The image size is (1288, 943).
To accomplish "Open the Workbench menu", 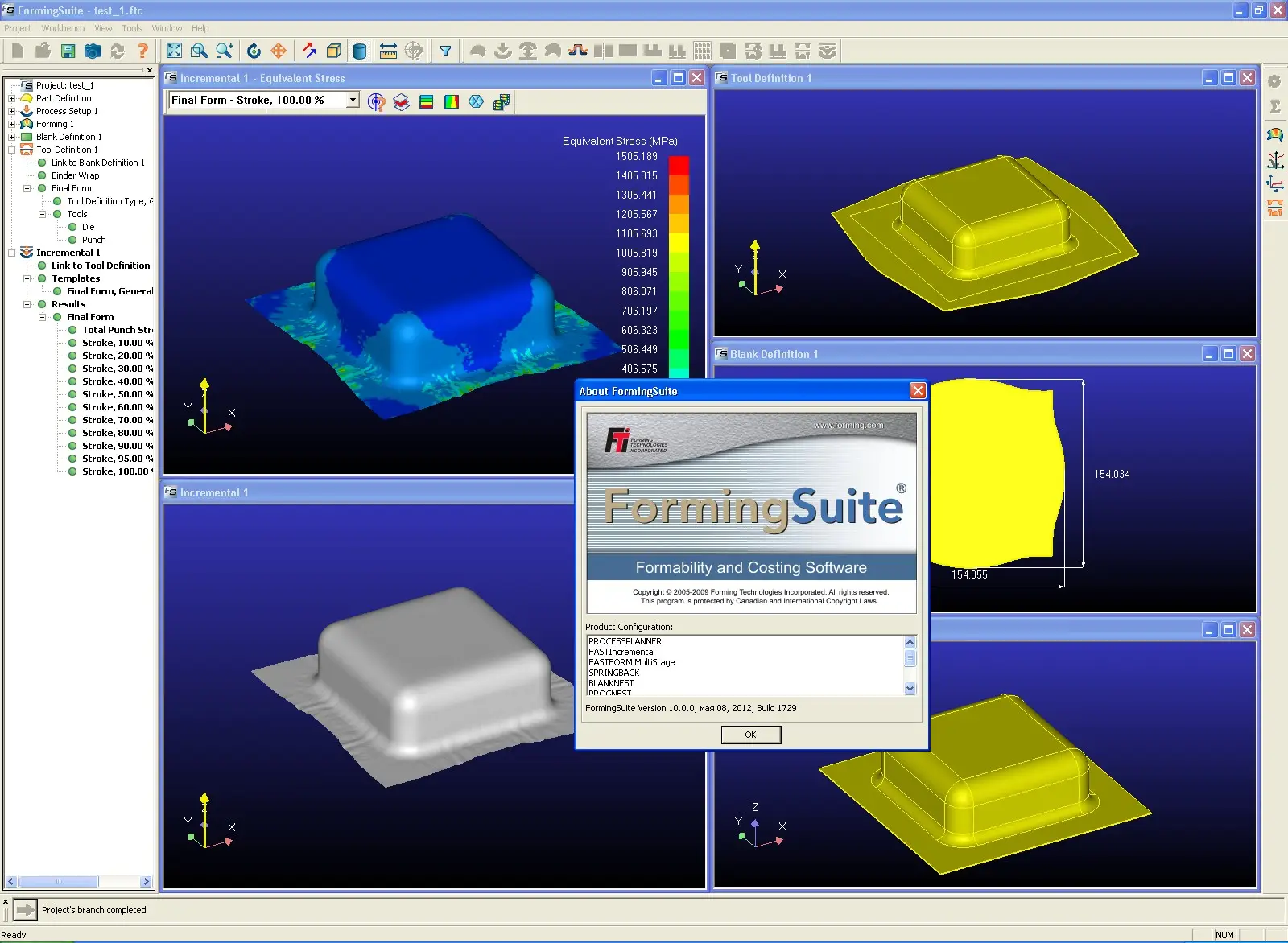I will point(63,28).
